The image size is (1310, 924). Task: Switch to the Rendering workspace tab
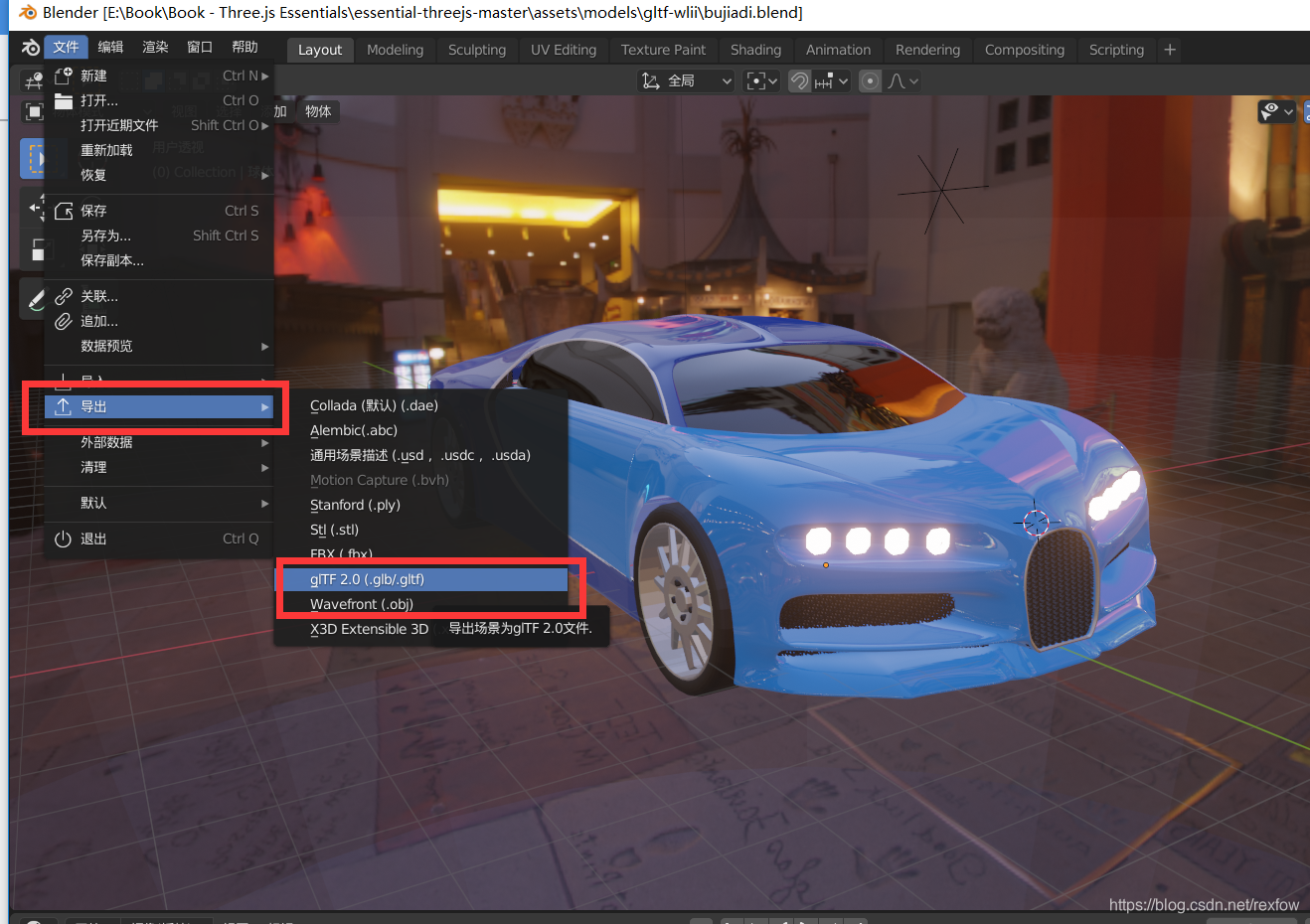[927, 50]
